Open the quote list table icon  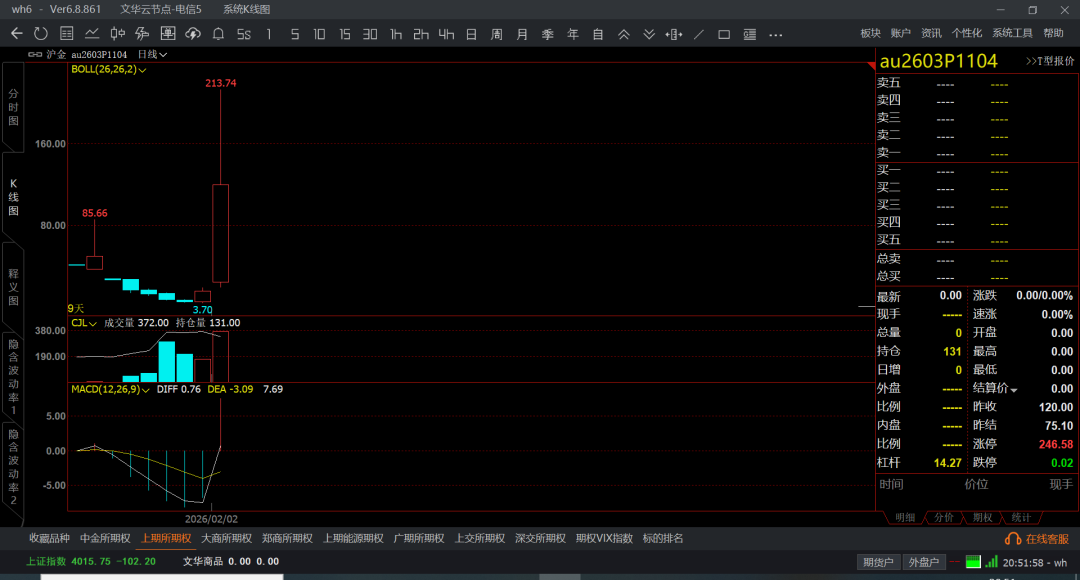pos(66,34)
